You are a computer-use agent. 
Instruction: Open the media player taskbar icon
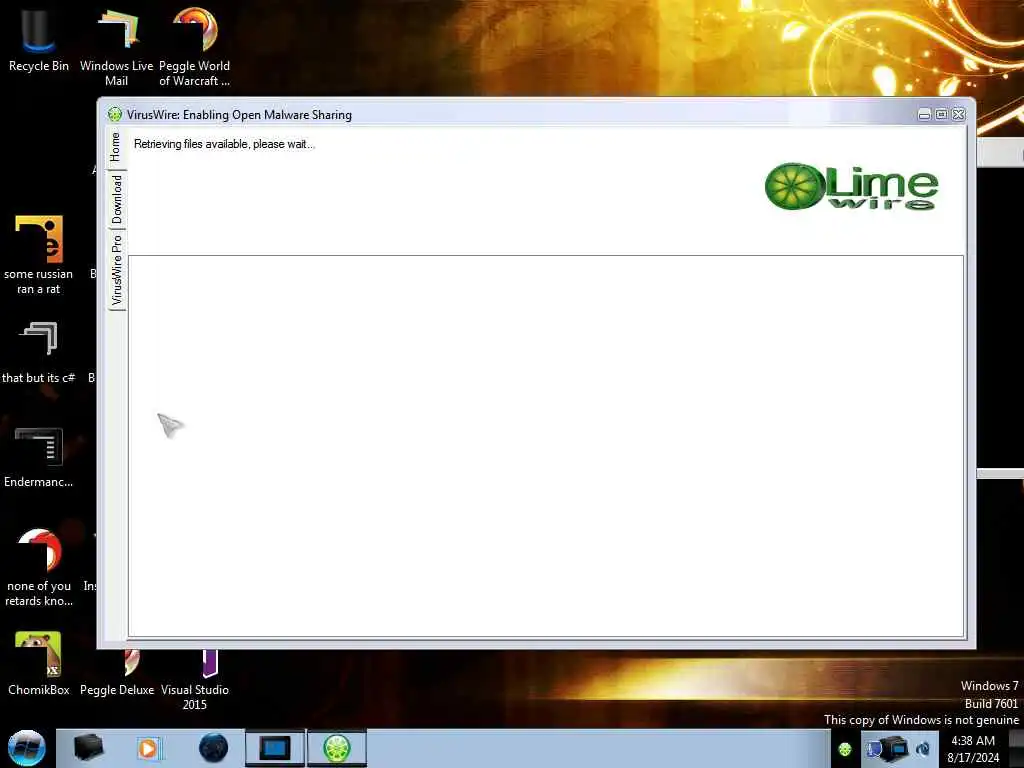148,748
